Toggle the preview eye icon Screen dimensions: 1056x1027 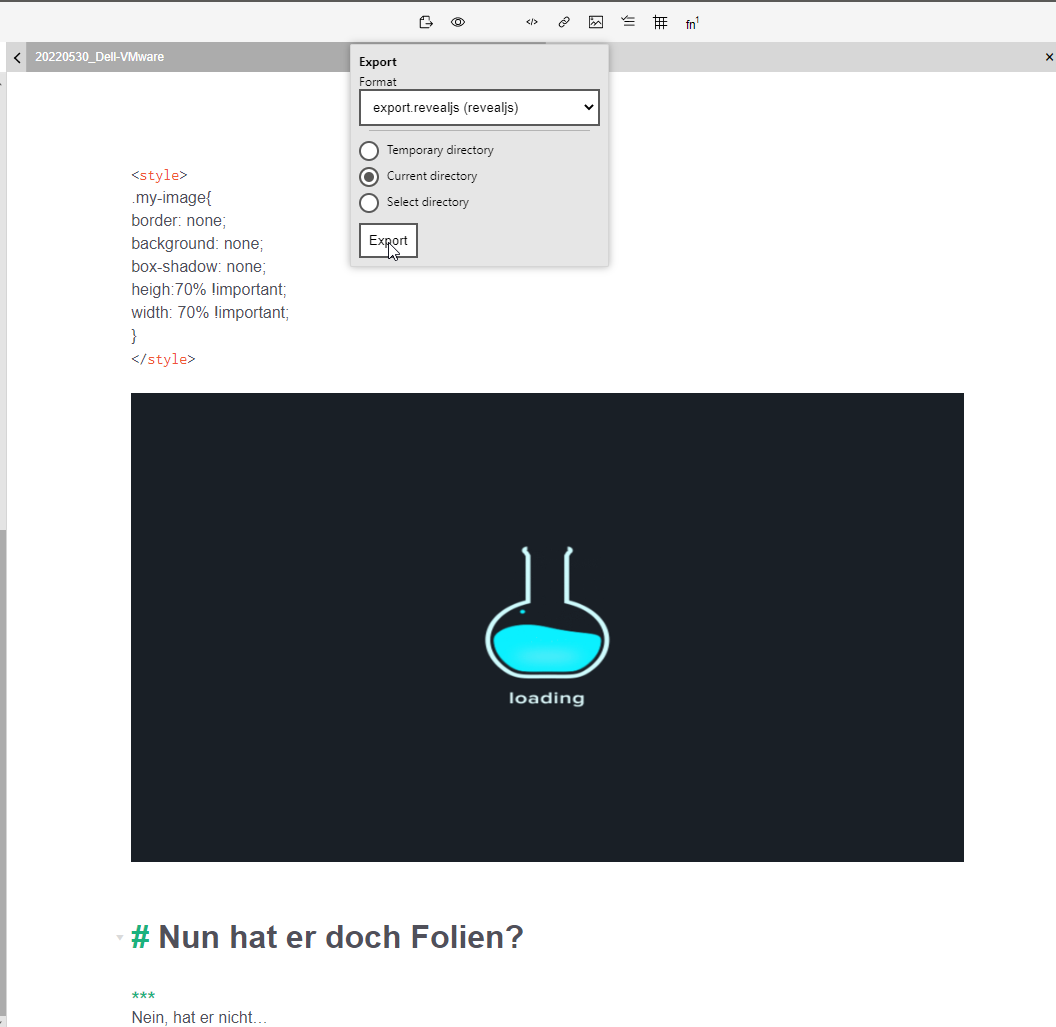pos(458,22)
